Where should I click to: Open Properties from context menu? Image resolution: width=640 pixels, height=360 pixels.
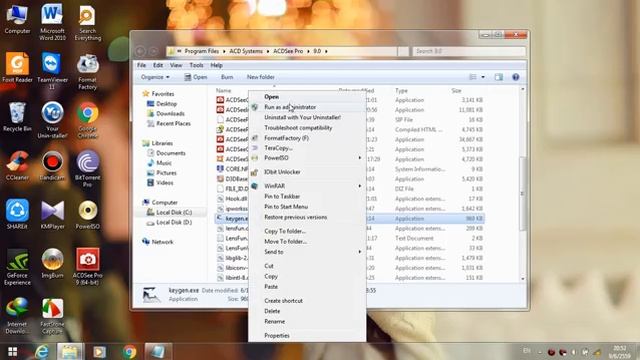pyautogui.click(x=307, y=336)
